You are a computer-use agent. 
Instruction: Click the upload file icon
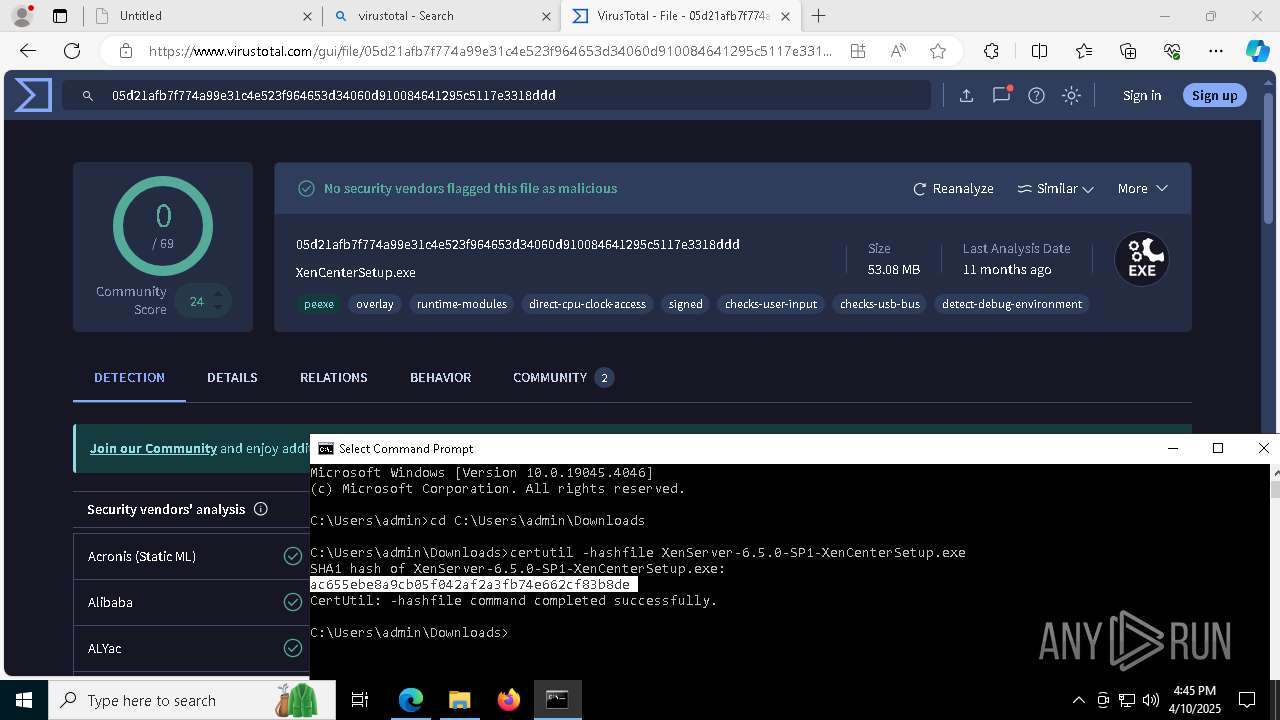(966, 95)
